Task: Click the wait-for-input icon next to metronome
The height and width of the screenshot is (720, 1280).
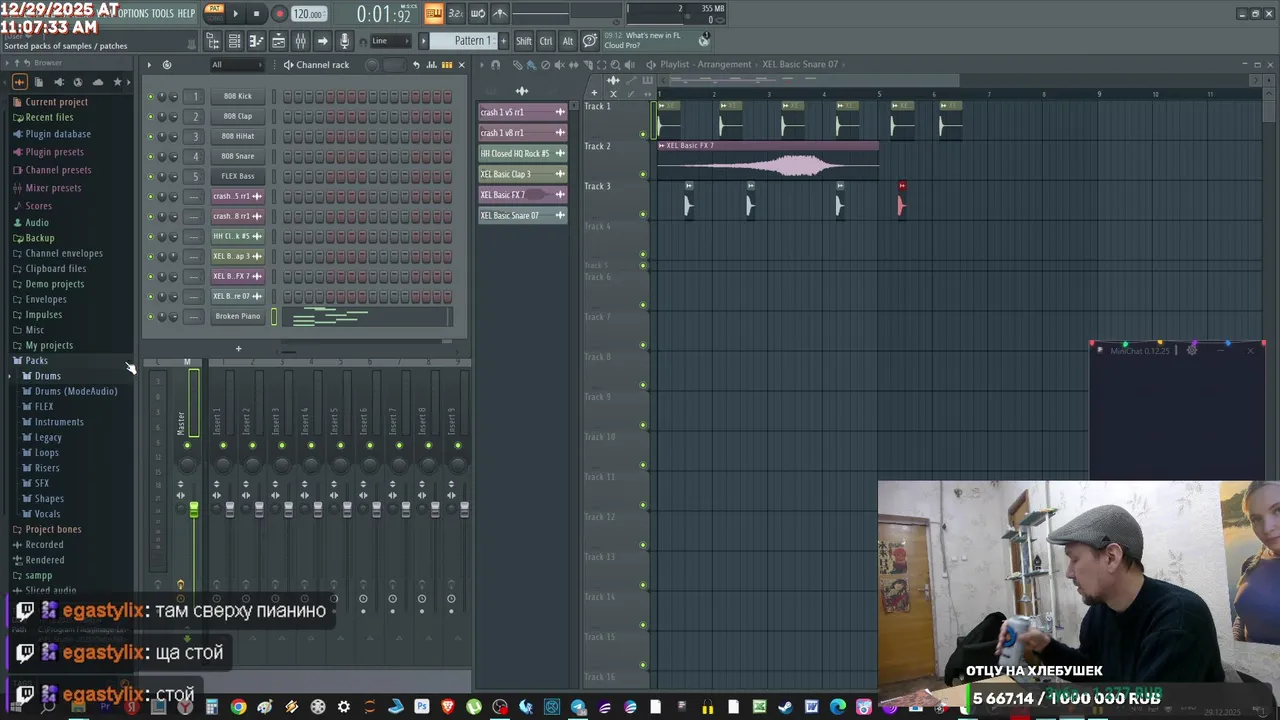Action: pyautogui.click(x=478, y=13)
